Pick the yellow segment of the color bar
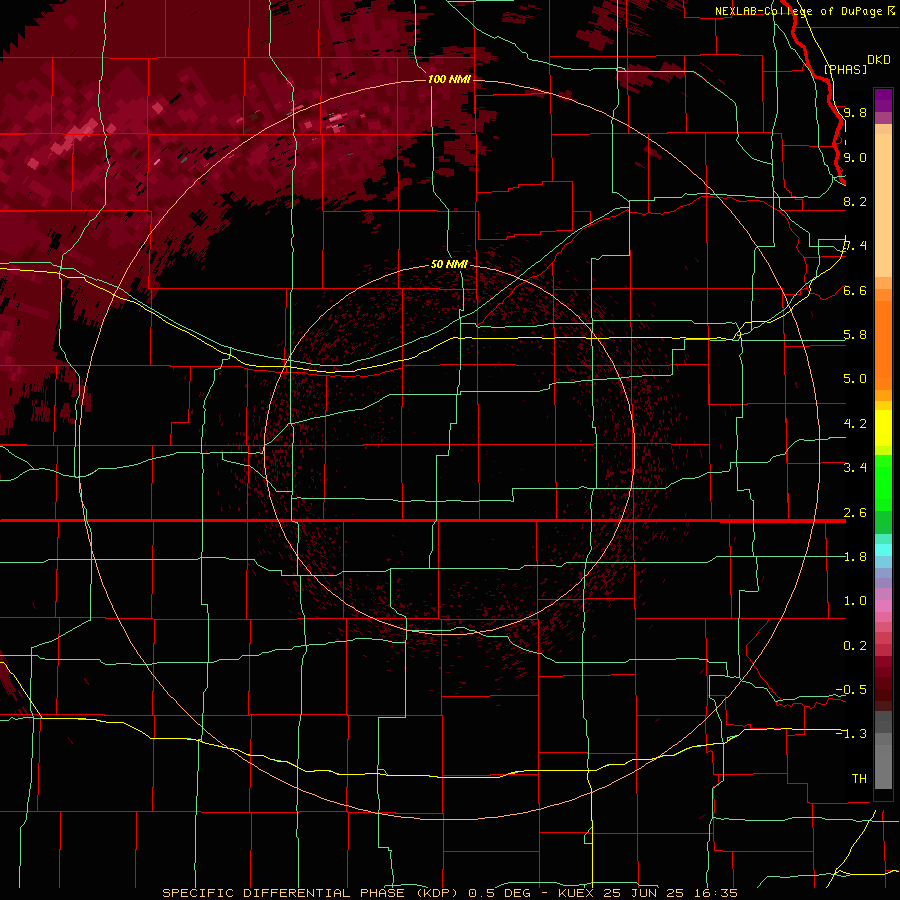The height and width of the screenshot is (900, 900). [x=883, y=428]
